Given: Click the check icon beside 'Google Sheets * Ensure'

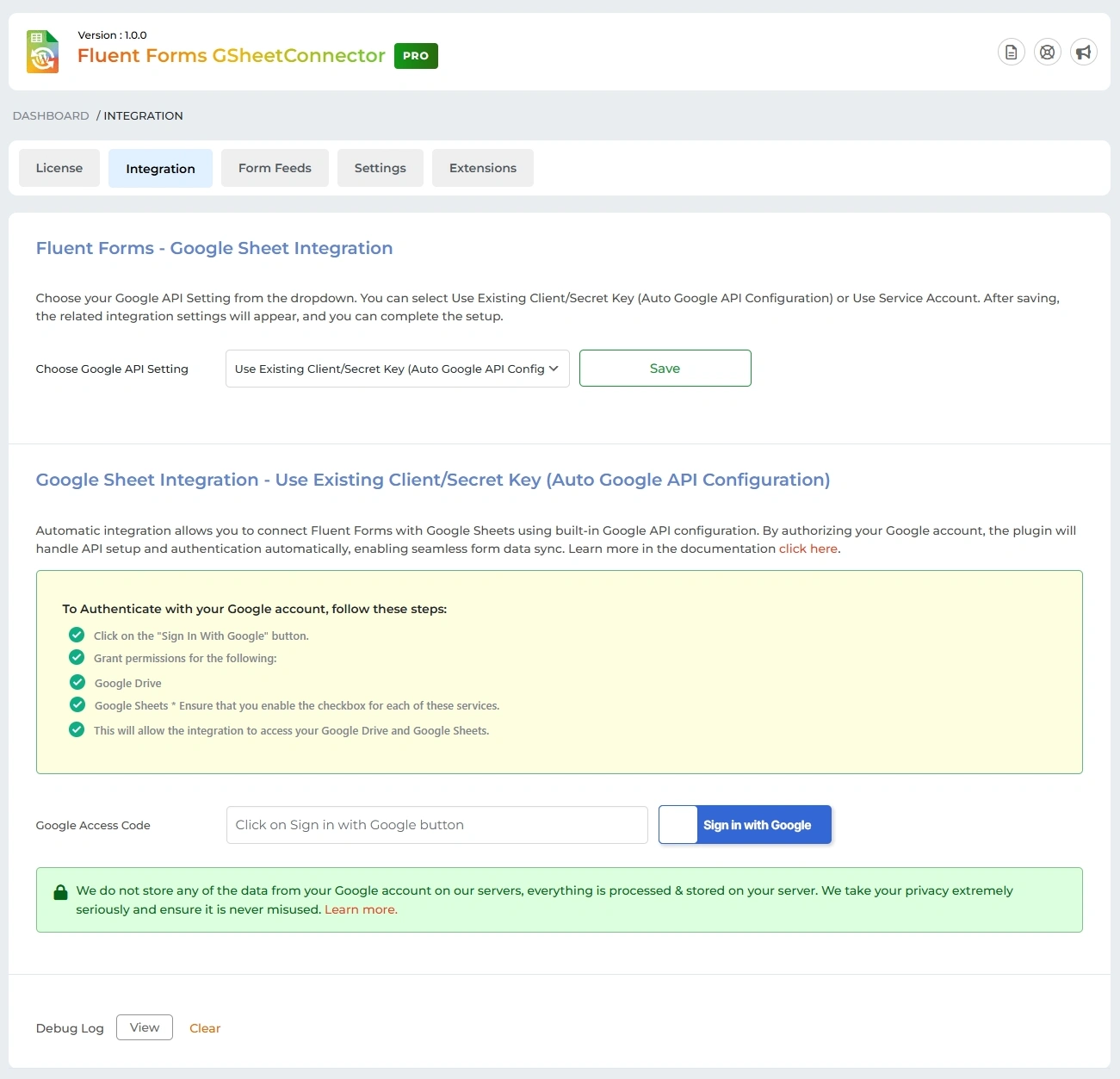Looking at the screenshot, I should coord(77,704).
